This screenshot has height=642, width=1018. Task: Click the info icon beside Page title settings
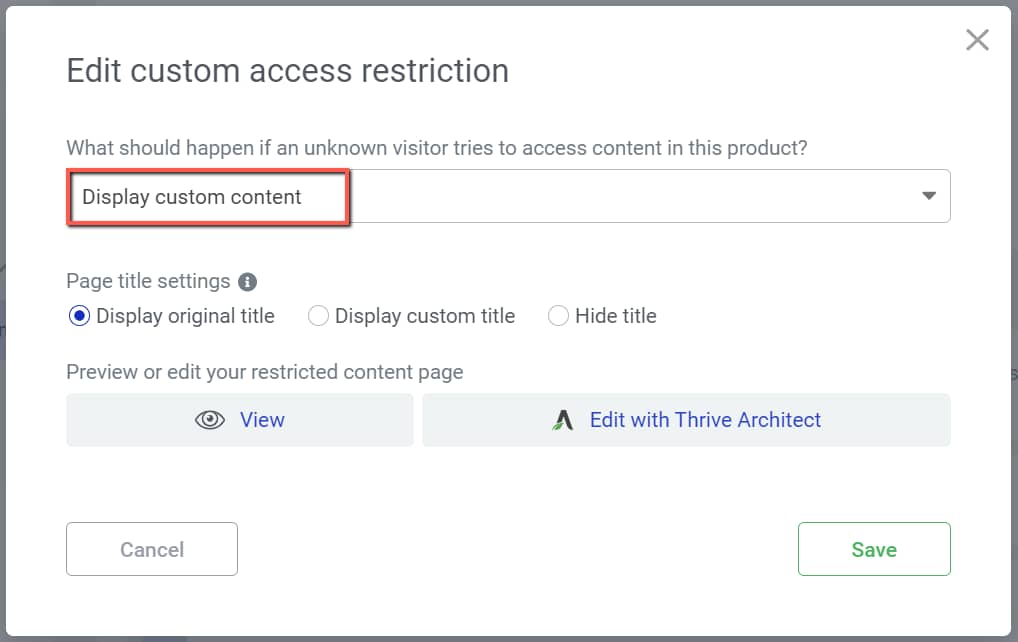point(248,282)
